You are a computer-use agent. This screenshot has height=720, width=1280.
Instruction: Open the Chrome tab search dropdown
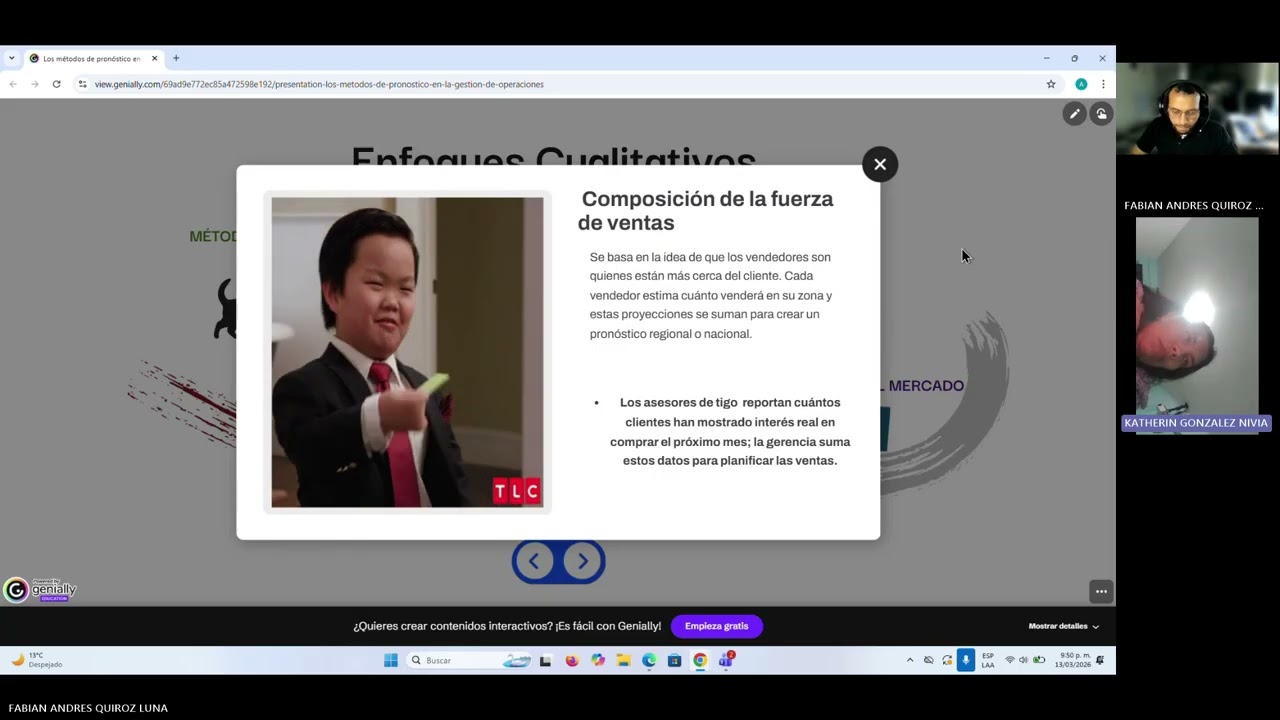point(11,58)
